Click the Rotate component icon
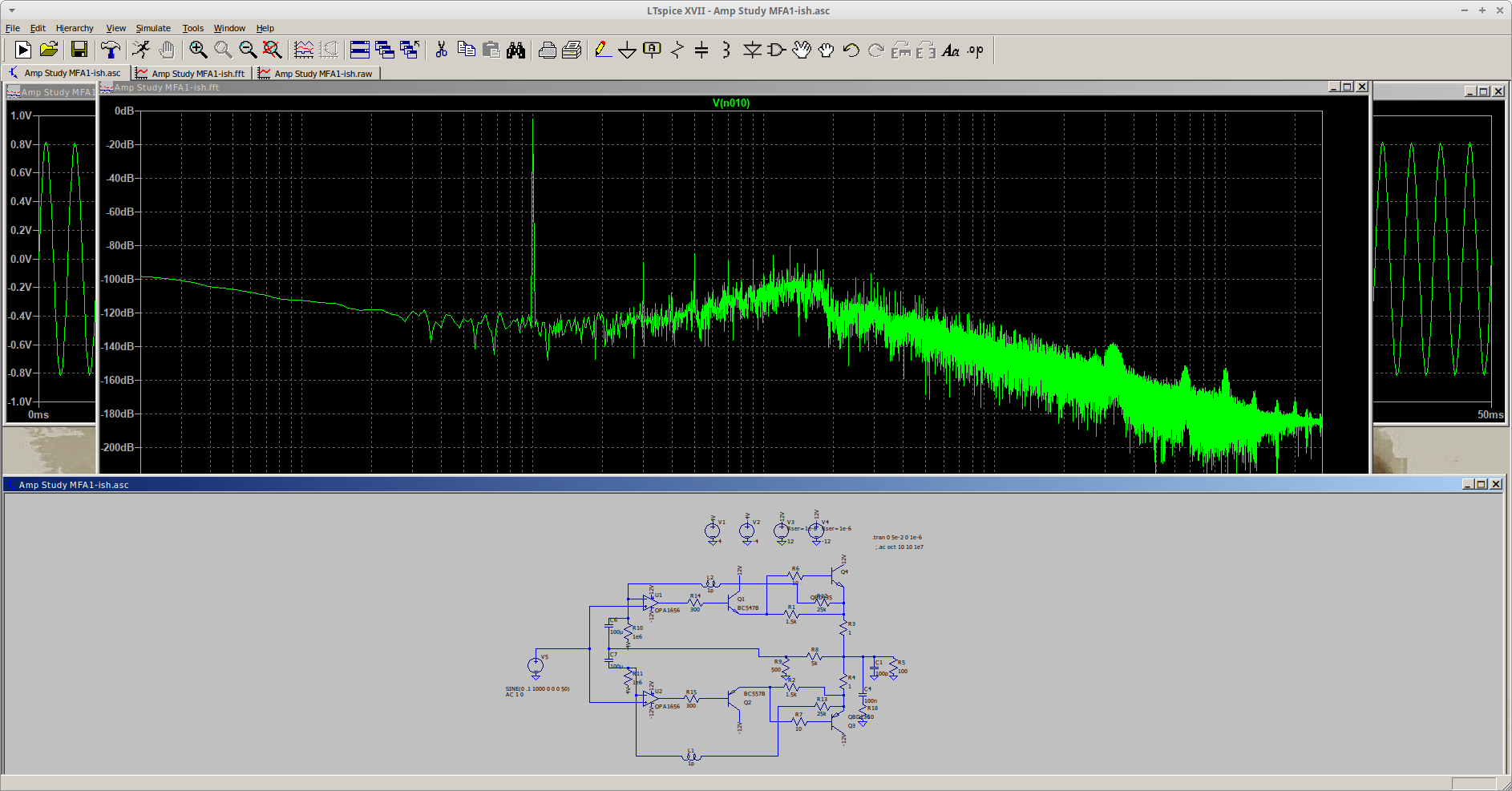The image size is (1512, 791). tap(901, 50)
